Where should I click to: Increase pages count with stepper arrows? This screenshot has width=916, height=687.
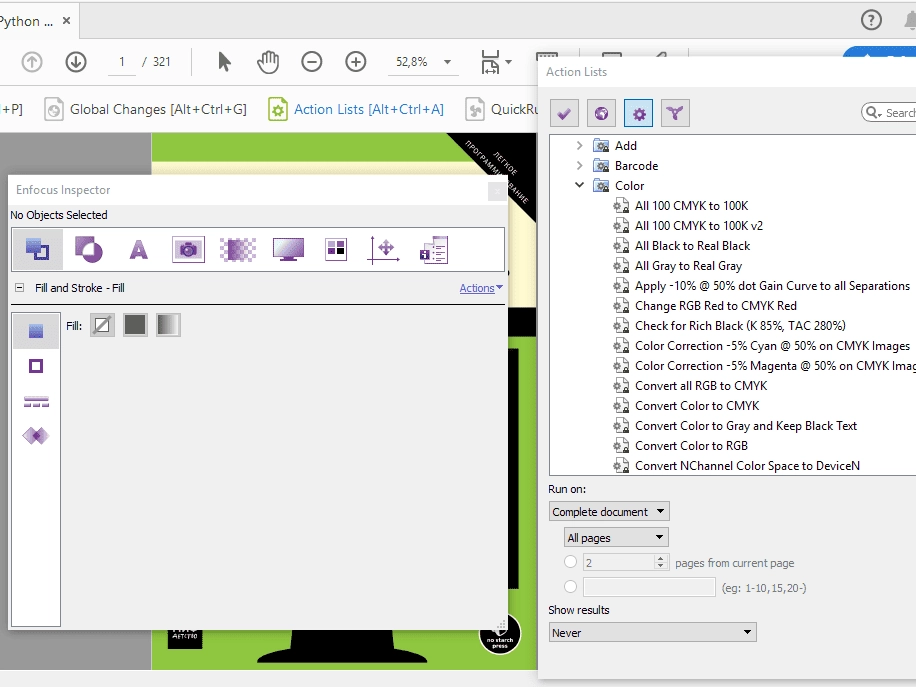(660, 558)
